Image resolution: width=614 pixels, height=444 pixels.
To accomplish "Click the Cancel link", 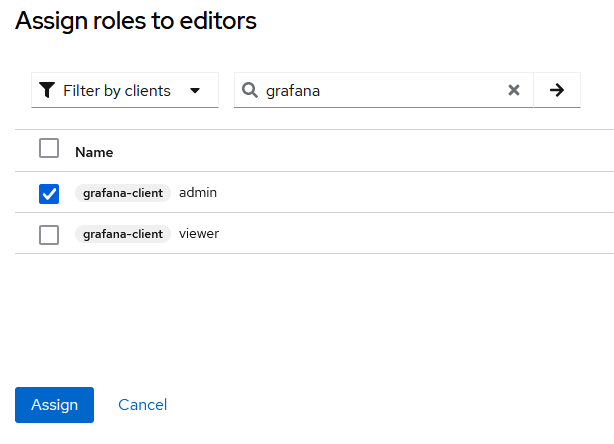I will pos(142,405).
